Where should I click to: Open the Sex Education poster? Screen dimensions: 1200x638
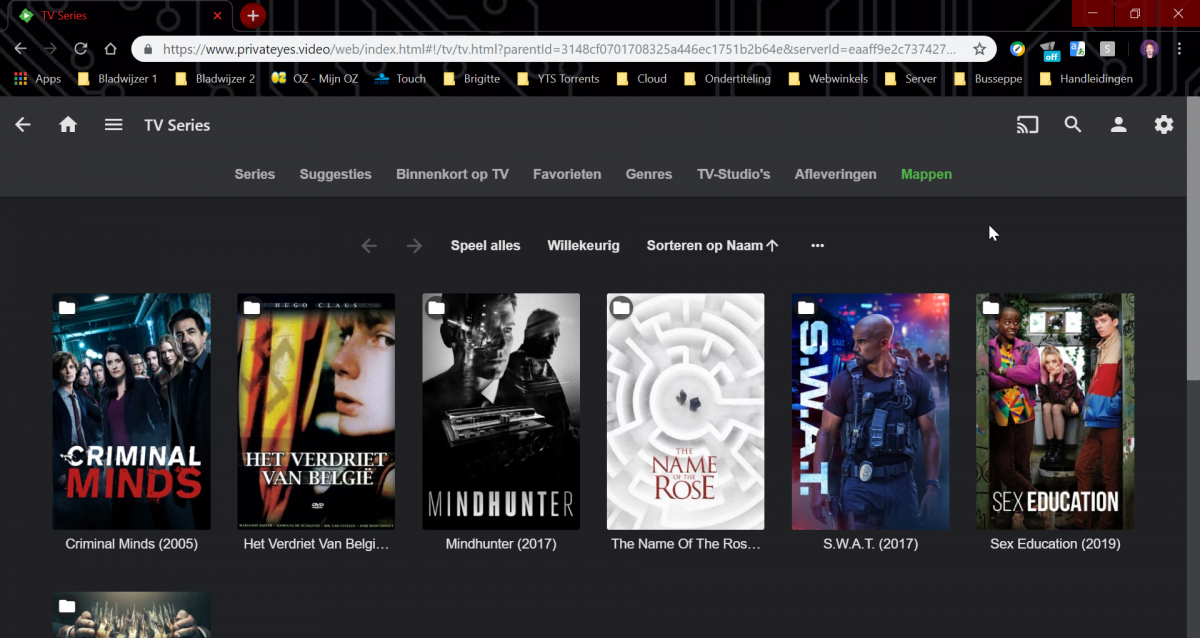[x=1055, y=411]
